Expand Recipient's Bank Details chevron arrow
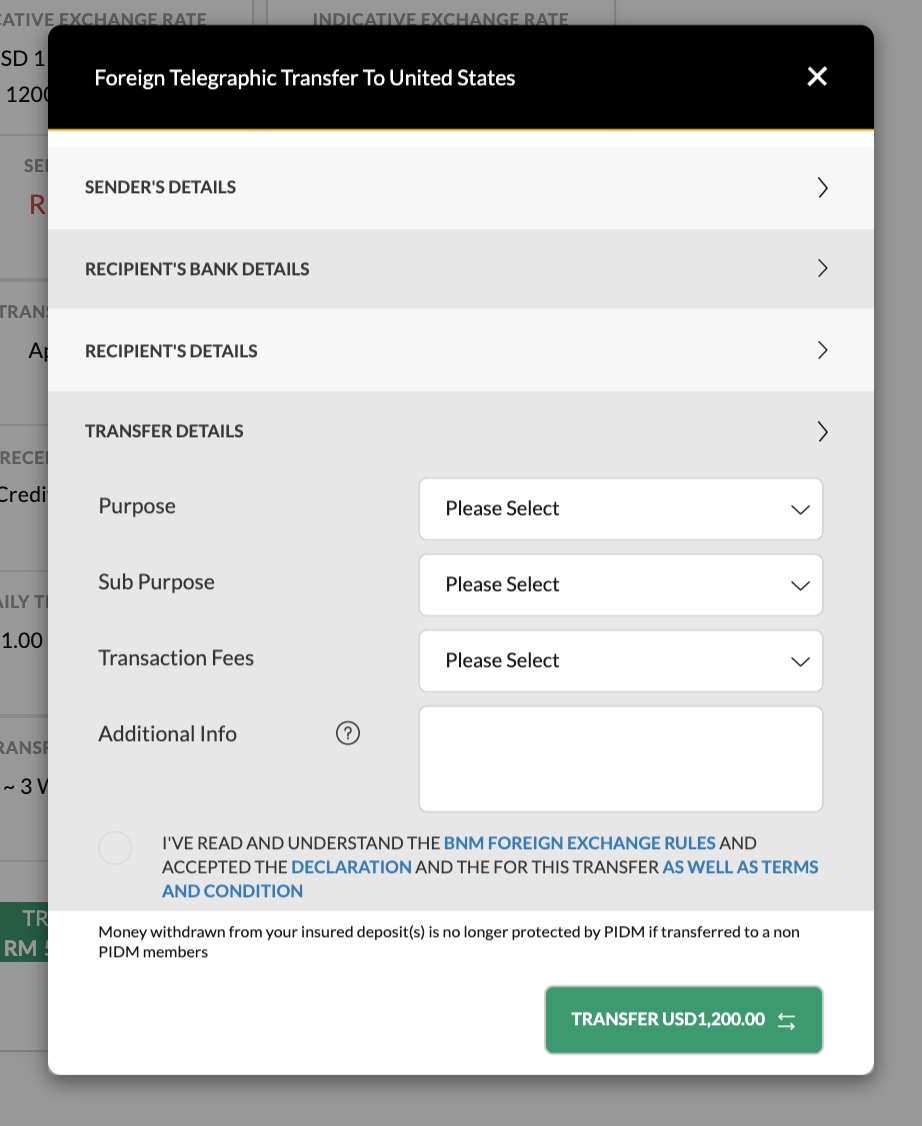This screenshot has width=922, height=1126. [x=823, y=269]
